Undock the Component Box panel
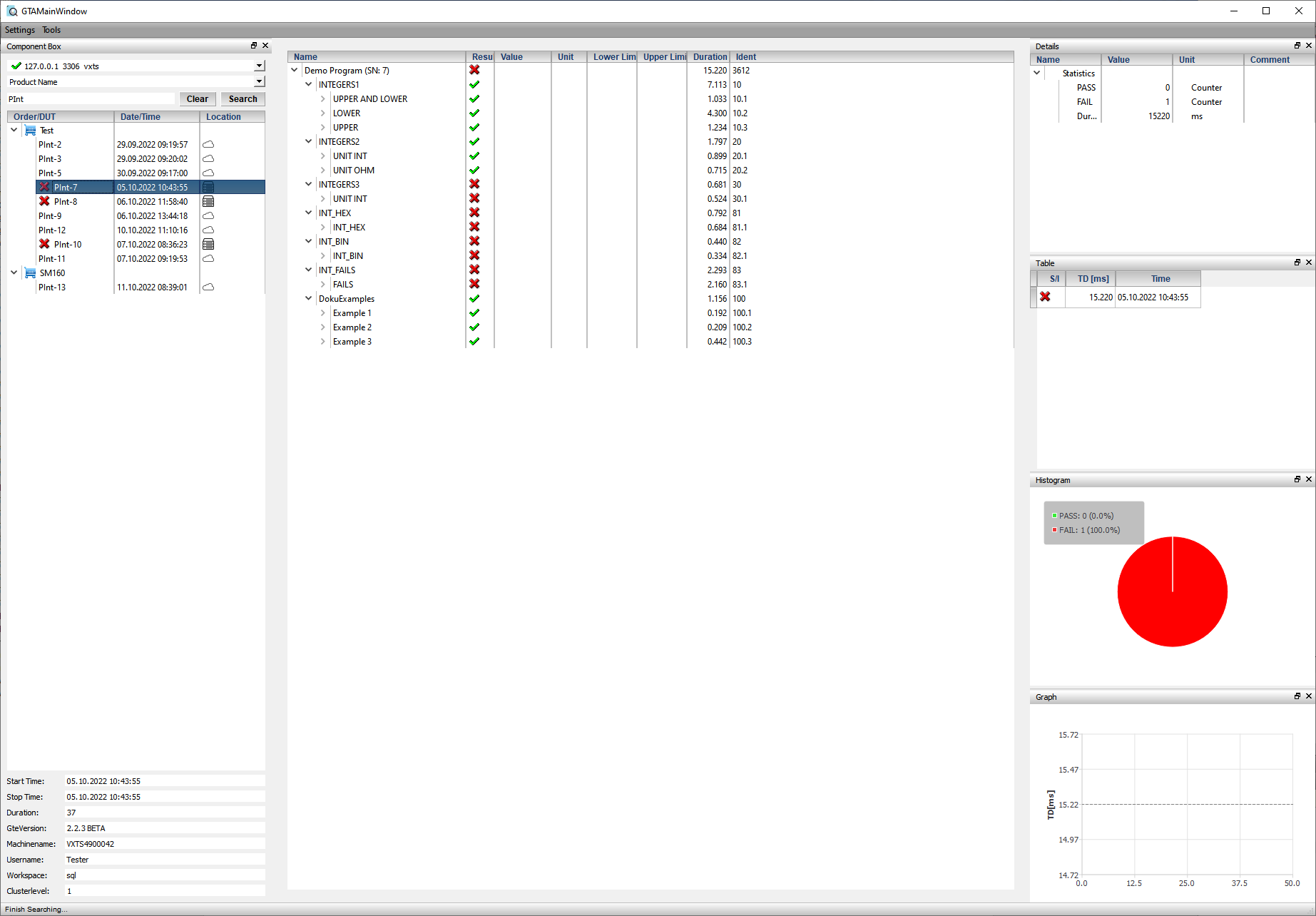 (x=253, y=46)
